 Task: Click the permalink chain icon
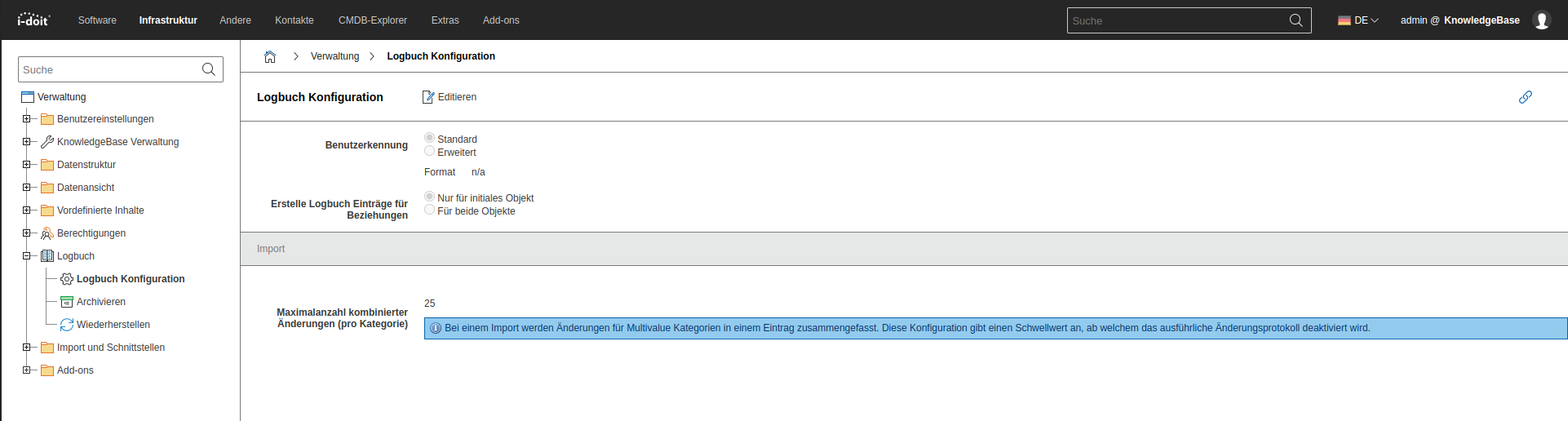(x=1525, y=97)
